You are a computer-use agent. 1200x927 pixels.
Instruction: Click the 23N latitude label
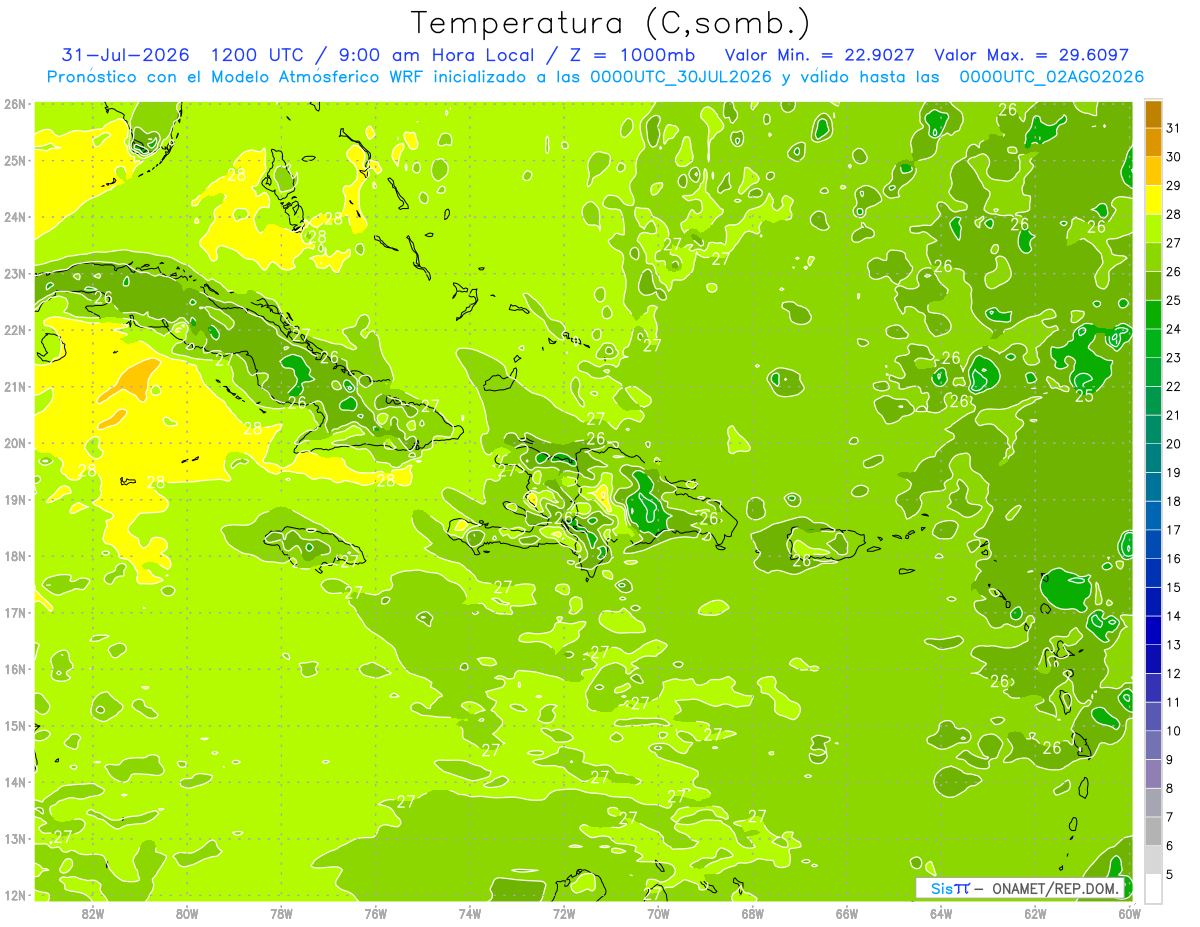(15, 273)
